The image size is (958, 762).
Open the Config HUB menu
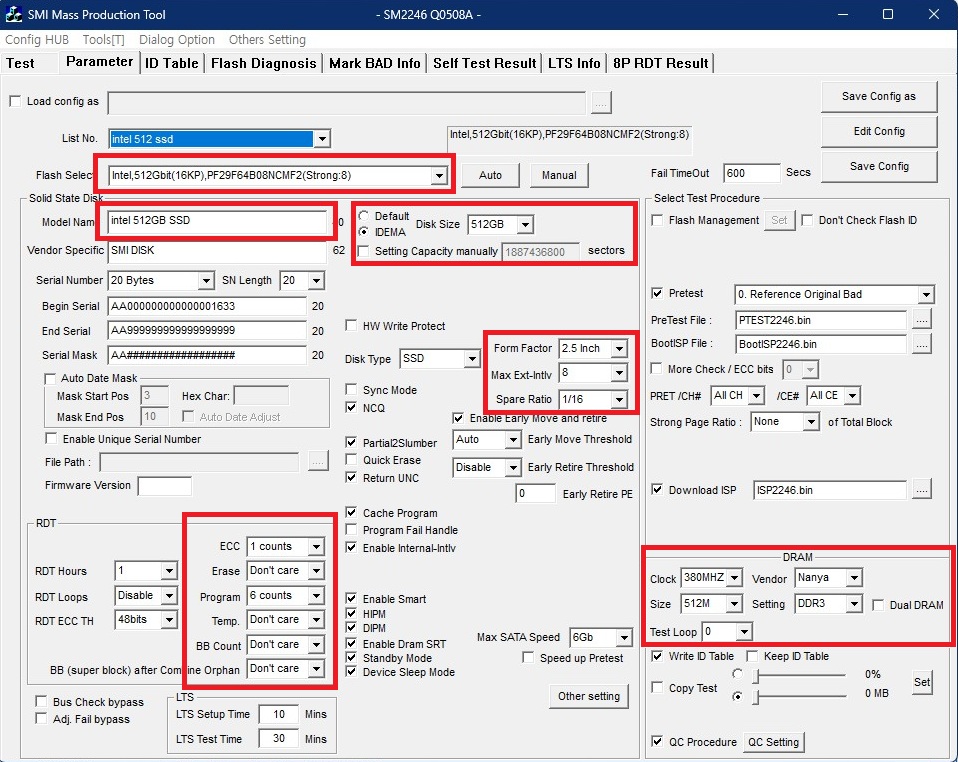37,40
